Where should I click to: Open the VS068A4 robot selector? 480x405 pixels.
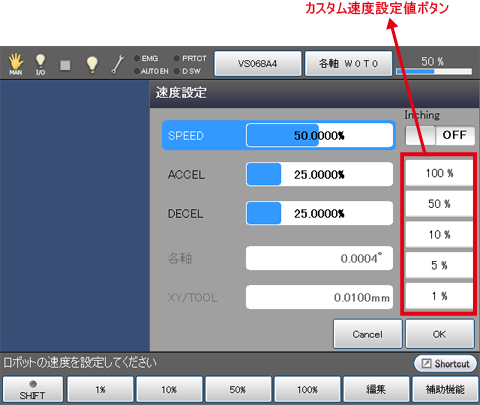tap(258, 63)
